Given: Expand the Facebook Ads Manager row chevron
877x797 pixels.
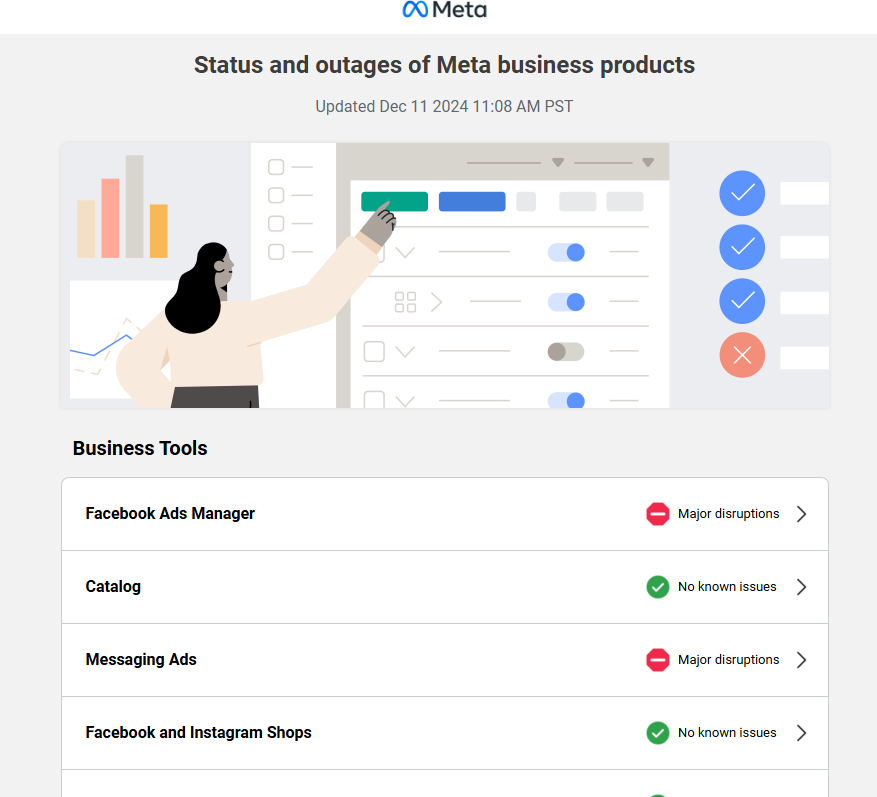Looking at the screenshot, I should (801, 514).
